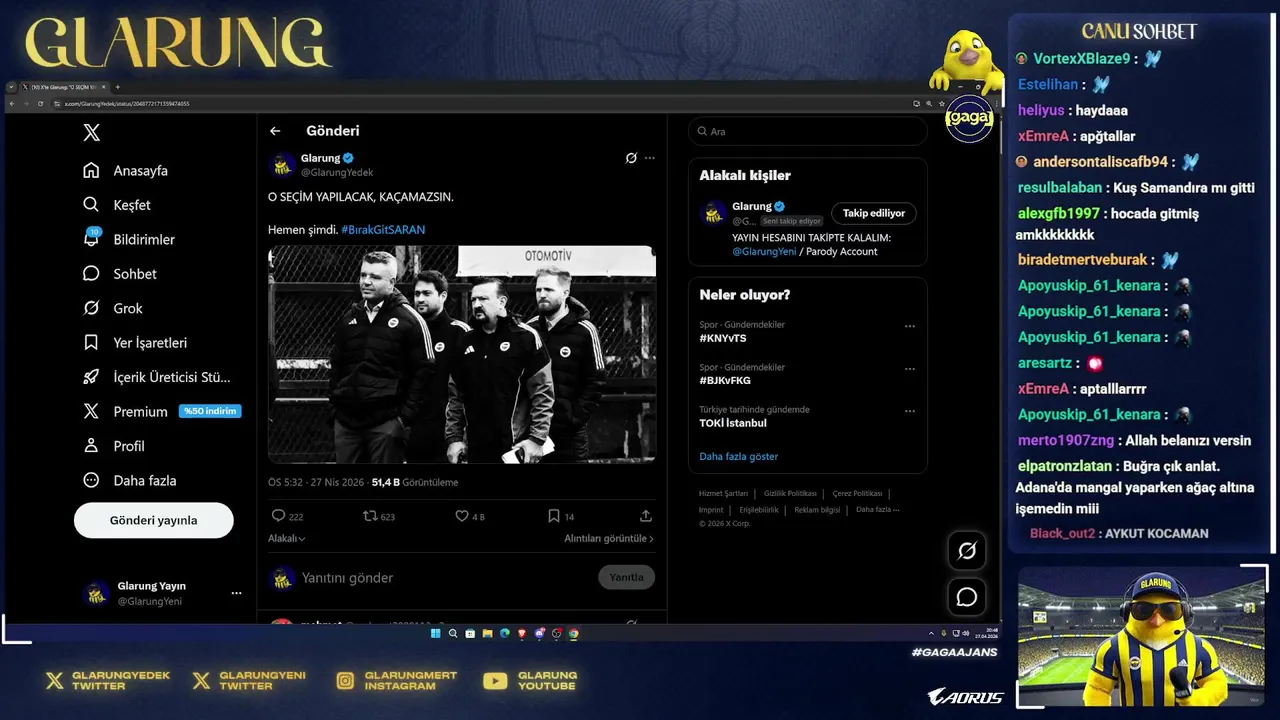Click taskbar search magnifier icon
Screen dimensions: 1280x720
453,633
